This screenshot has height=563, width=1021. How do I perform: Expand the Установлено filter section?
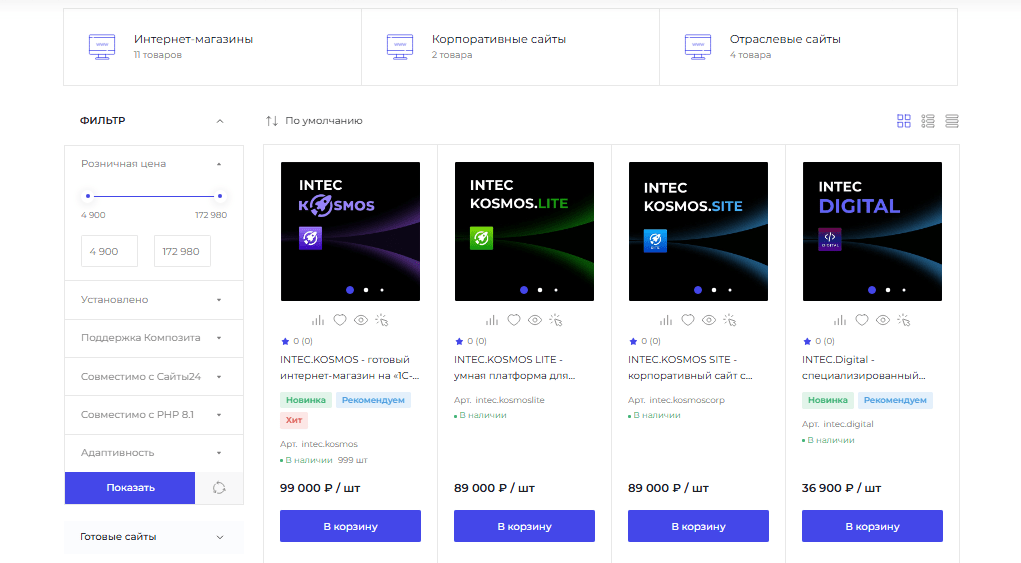tap(154, 300)
